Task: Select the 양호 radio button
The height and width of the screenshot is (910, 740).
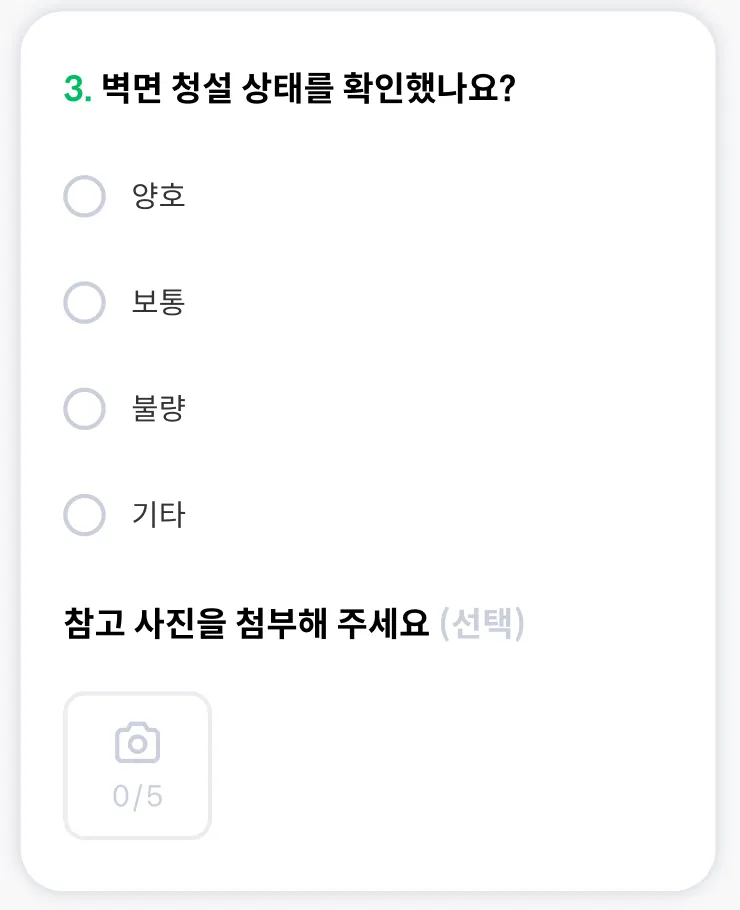Action: [x=84, y=196]
